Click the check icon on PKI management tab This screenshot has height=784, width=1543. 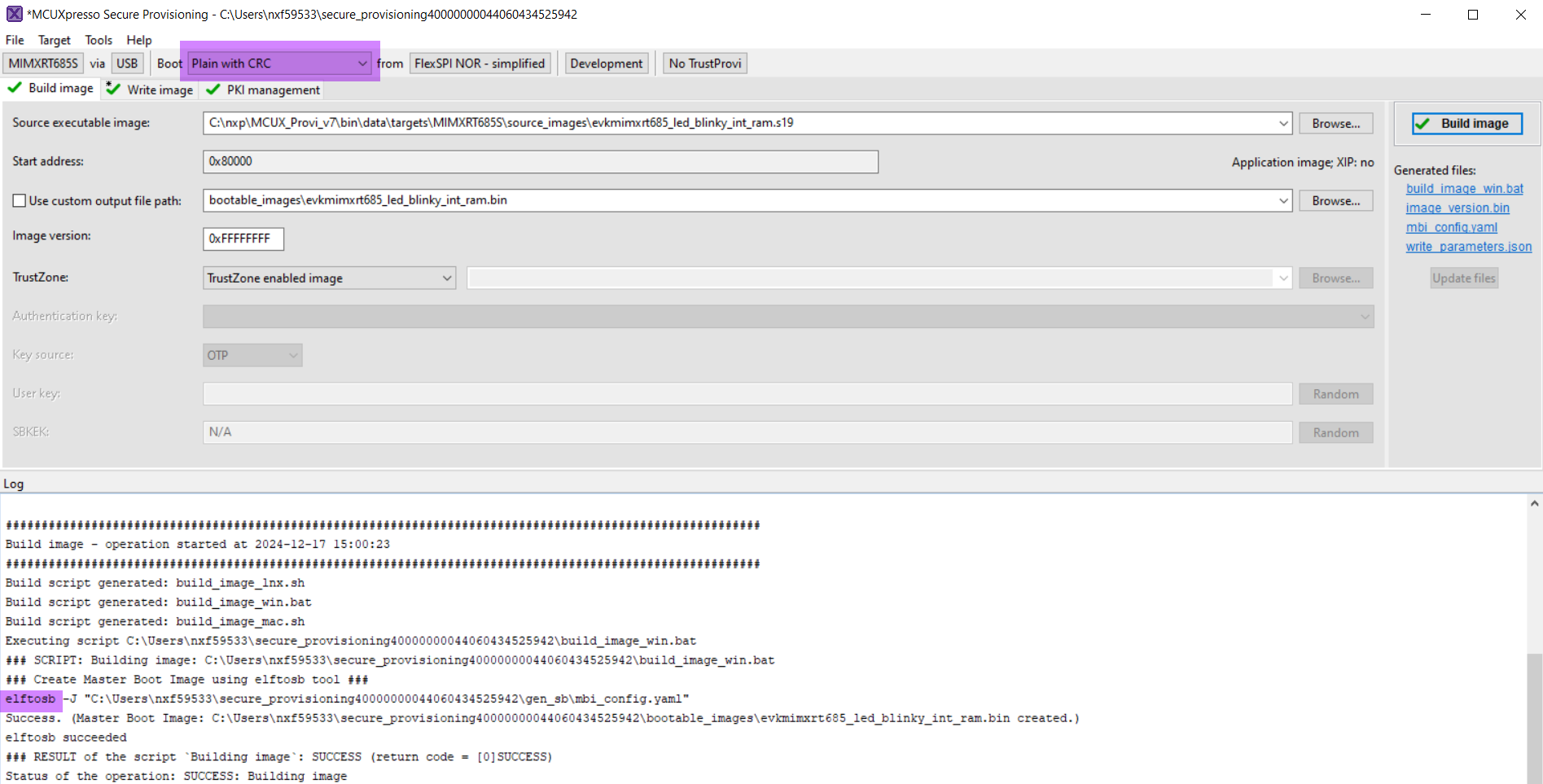pos(213,90)
